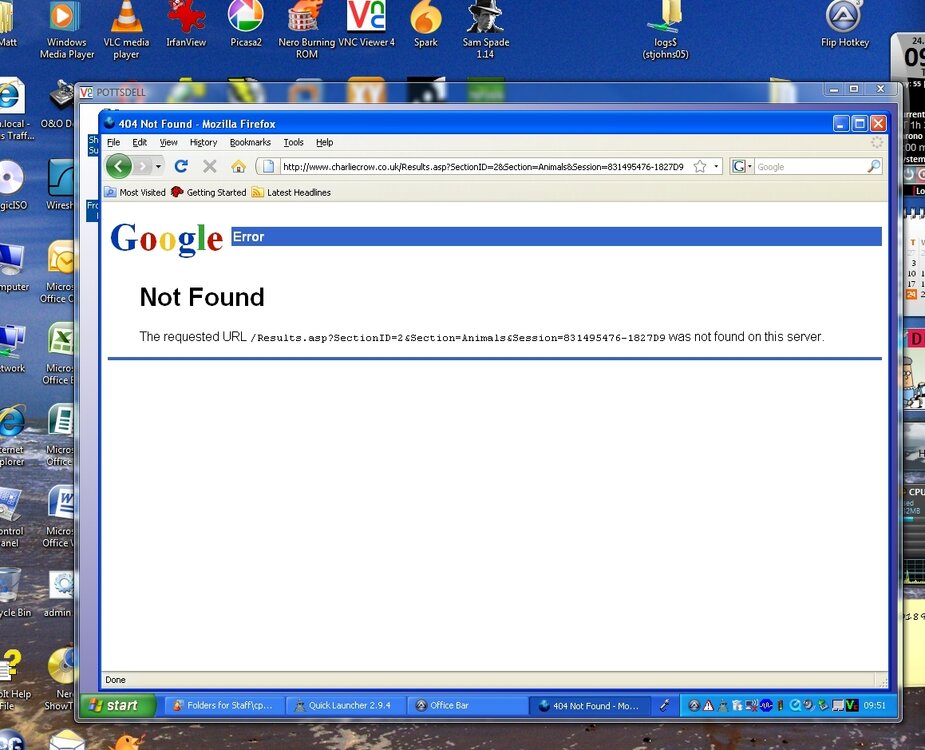This screenshot has height=750, width=925.
Task: Open the File menu in Firefox
Action: click(x=113, y=142)
